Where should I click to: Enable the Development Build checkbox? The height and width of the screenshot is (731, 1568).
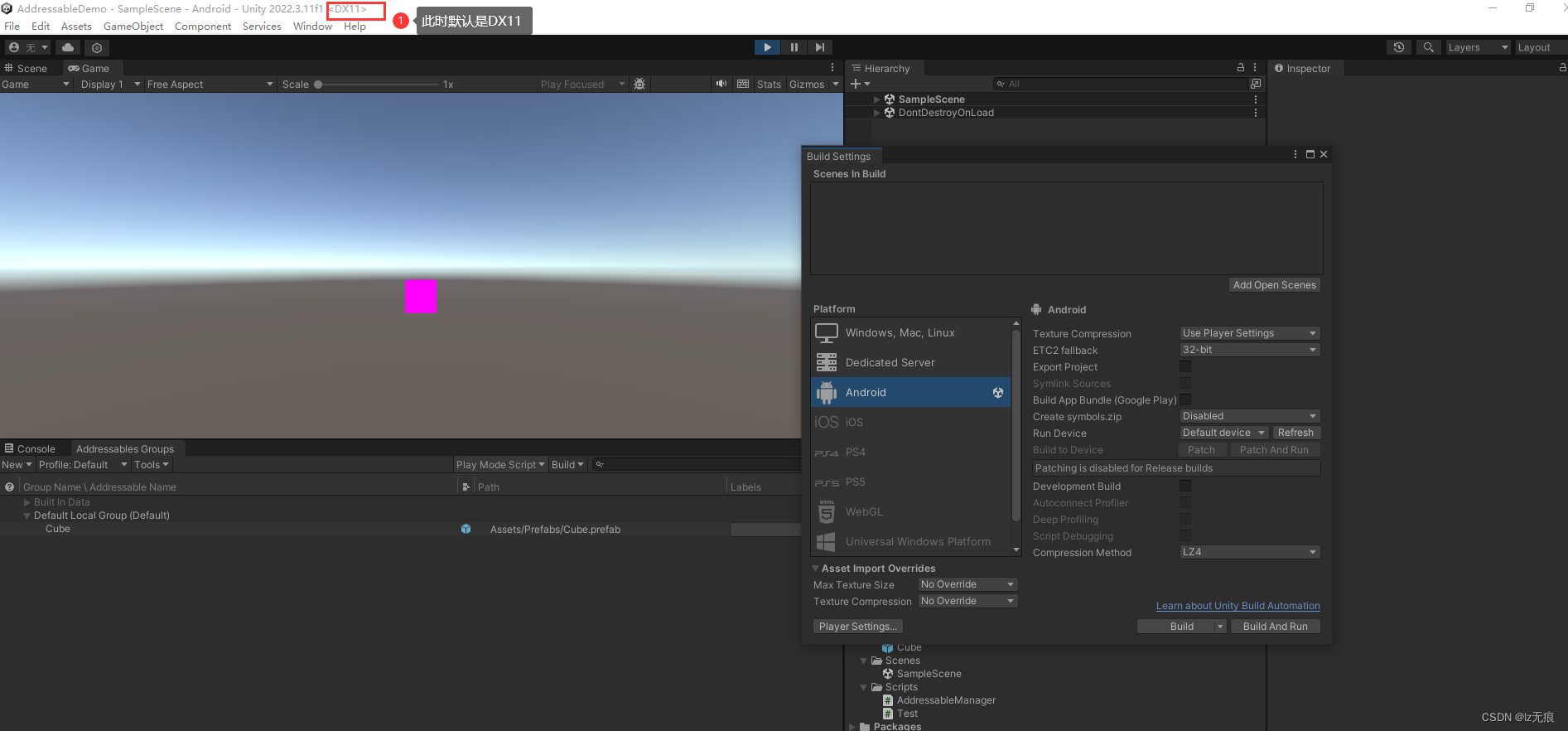pos(1185,486)
